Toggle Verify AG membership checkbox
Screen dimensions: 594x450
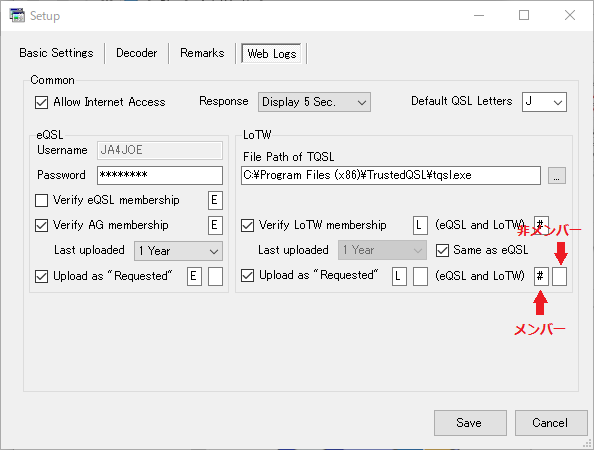coord(41,225)
